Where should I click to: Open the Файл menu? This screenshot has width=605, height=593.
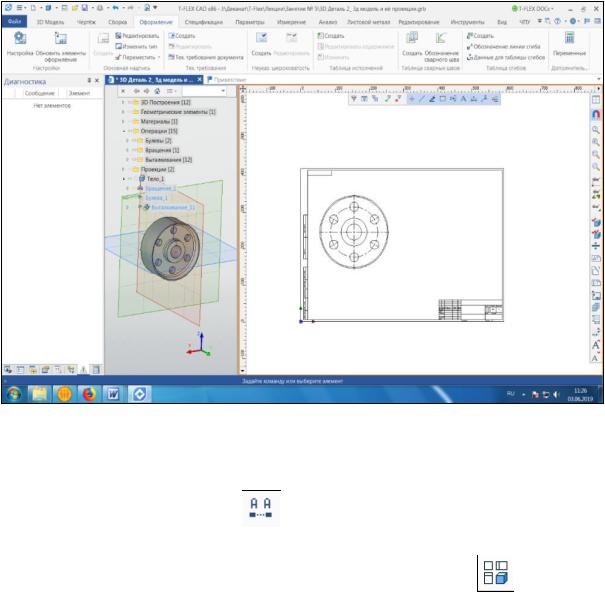point(16,20)
